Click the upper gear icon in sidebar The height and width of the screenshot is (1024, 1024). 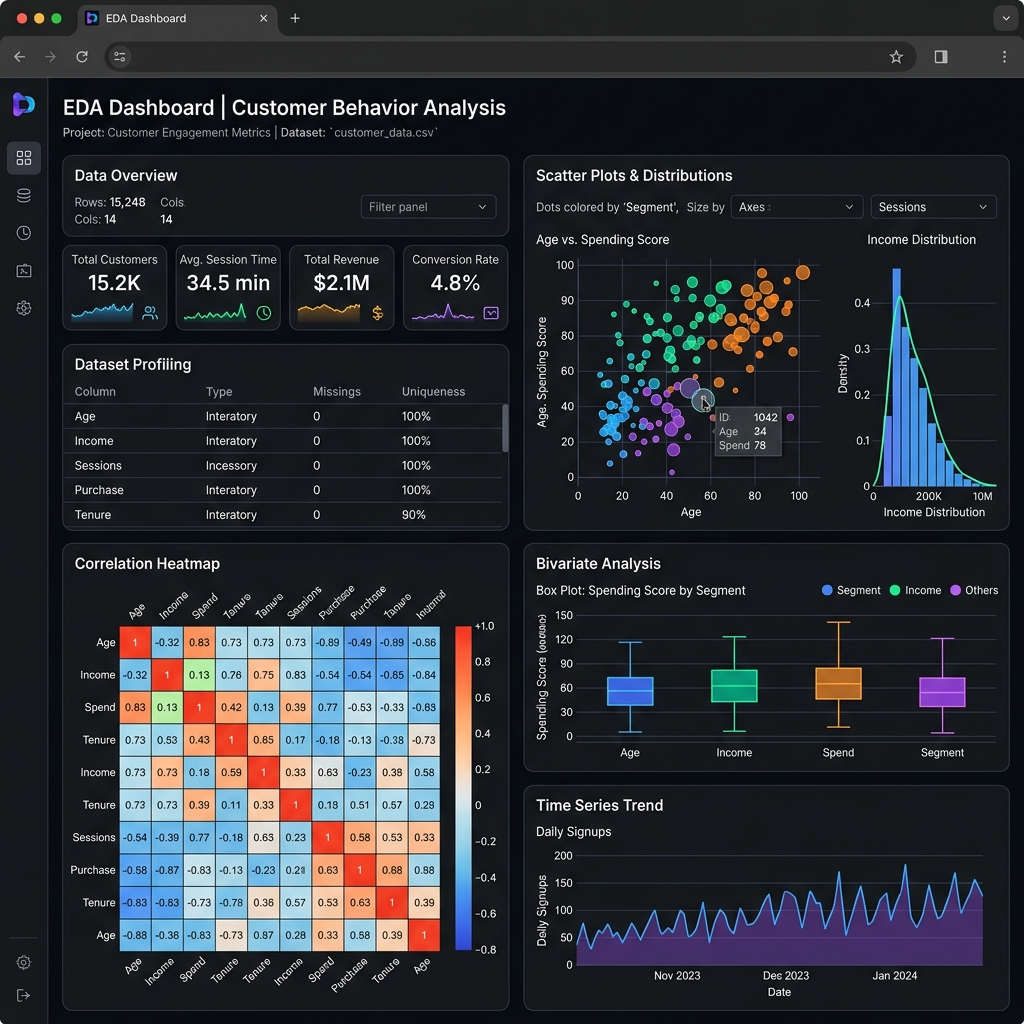[x=24, y=308]
